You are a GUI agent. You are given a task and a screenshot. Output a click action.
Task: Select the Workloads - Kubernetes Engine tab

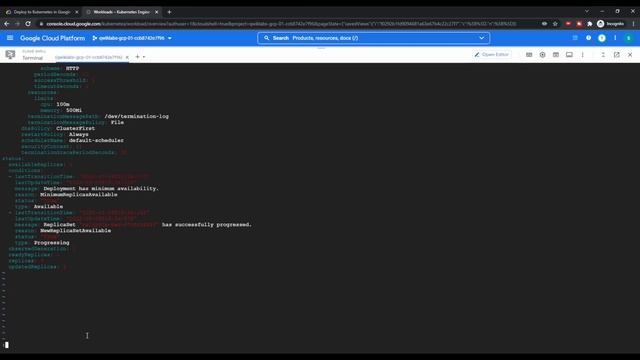(121, 12)
